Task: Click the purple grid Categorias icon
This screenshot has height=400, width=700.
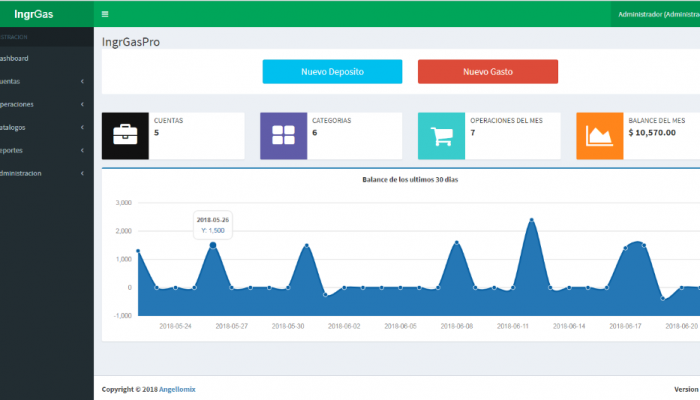Action: point(283,136)
